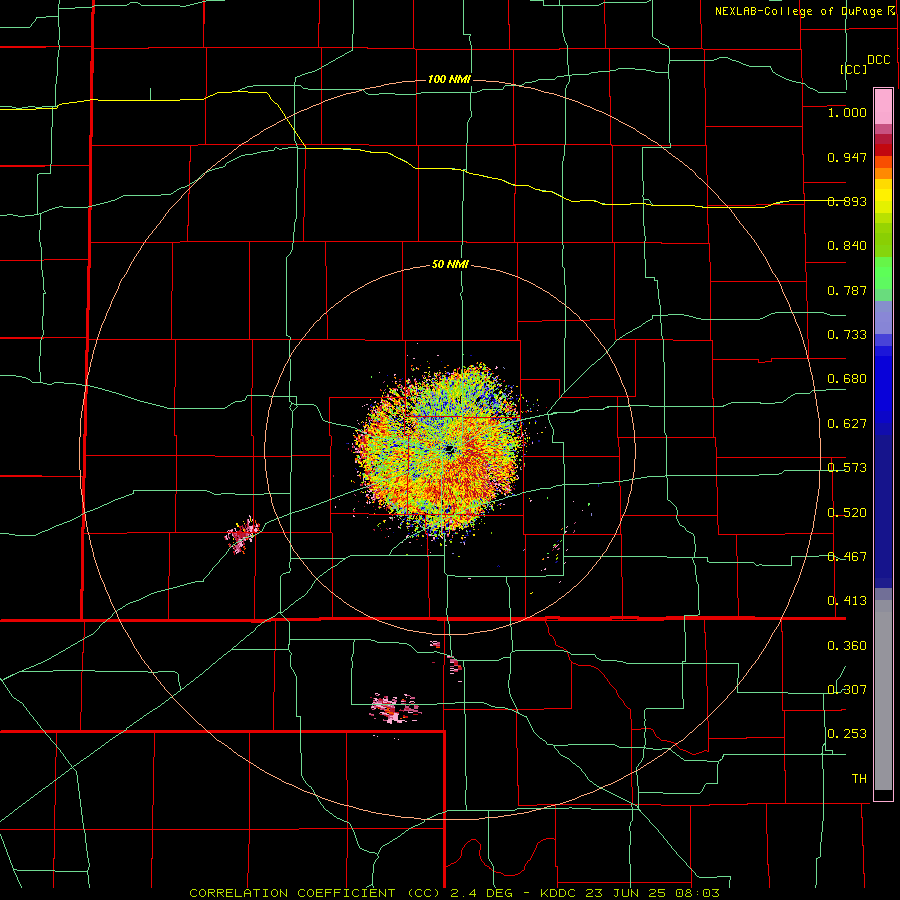Pick the gray lower color bar segment
This screenshot has height=900, width=900.
pos(883,695)
